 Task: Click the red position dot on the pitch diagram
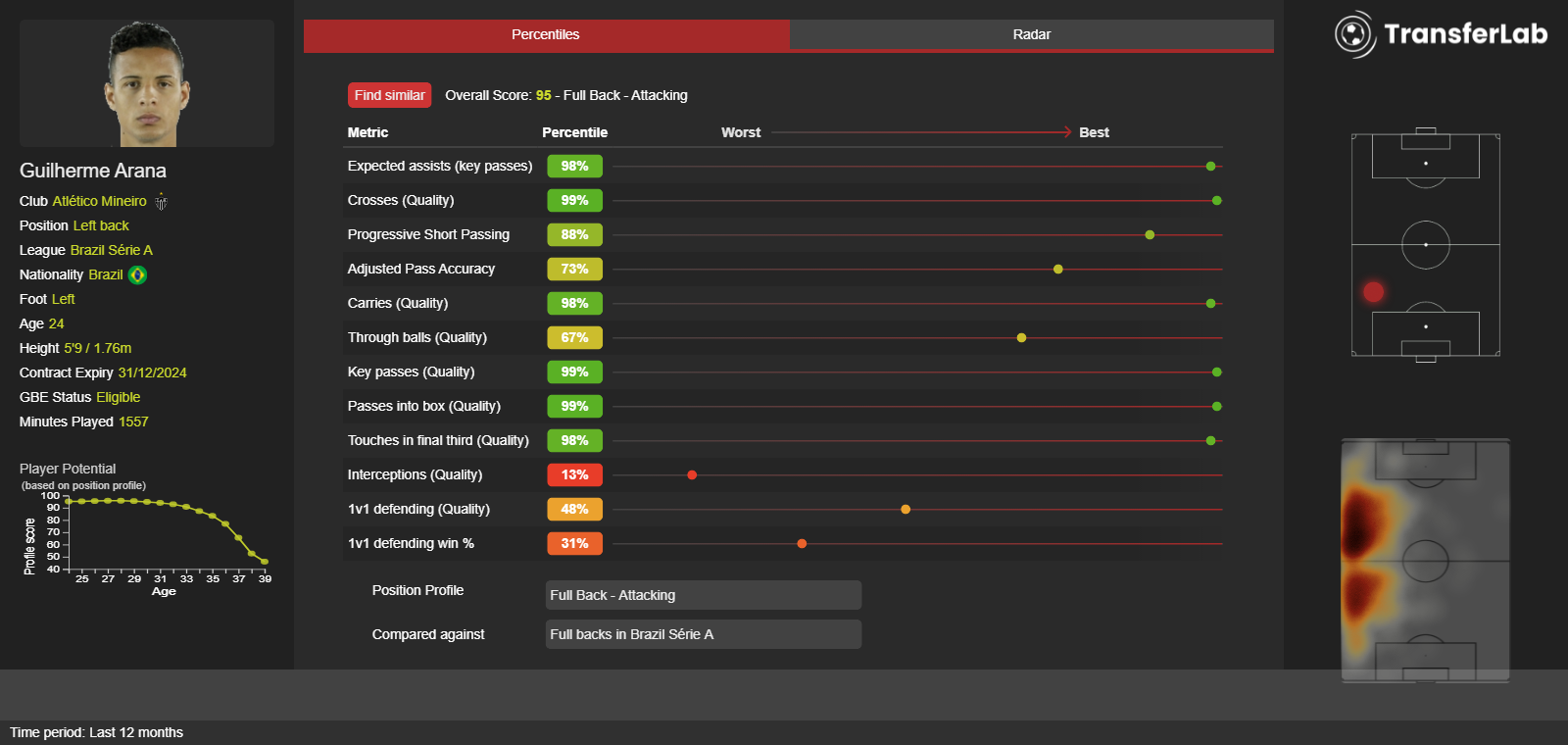[x=1373, y=291]
